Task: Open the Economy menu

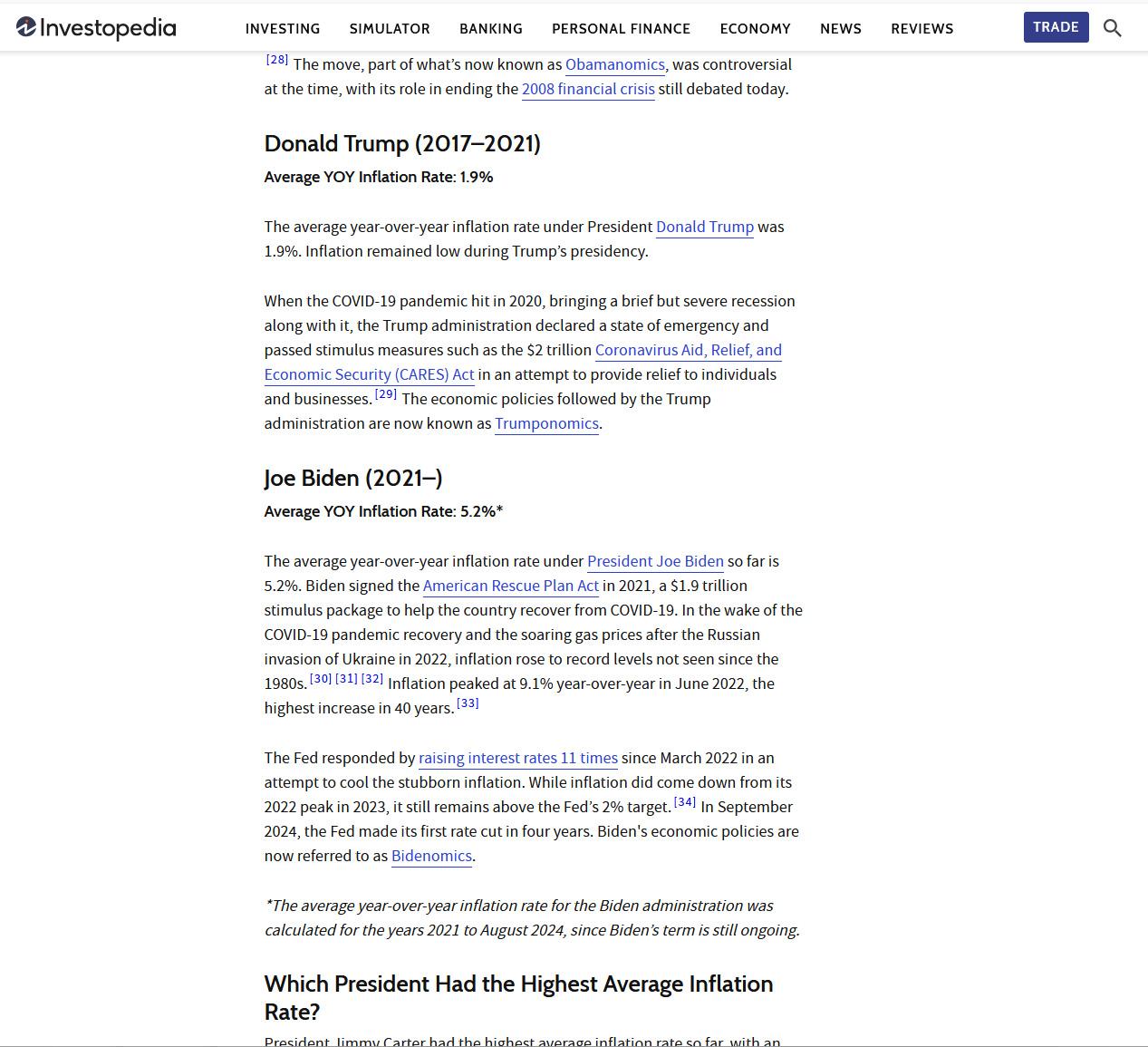Action: click(x=756, y=29)
